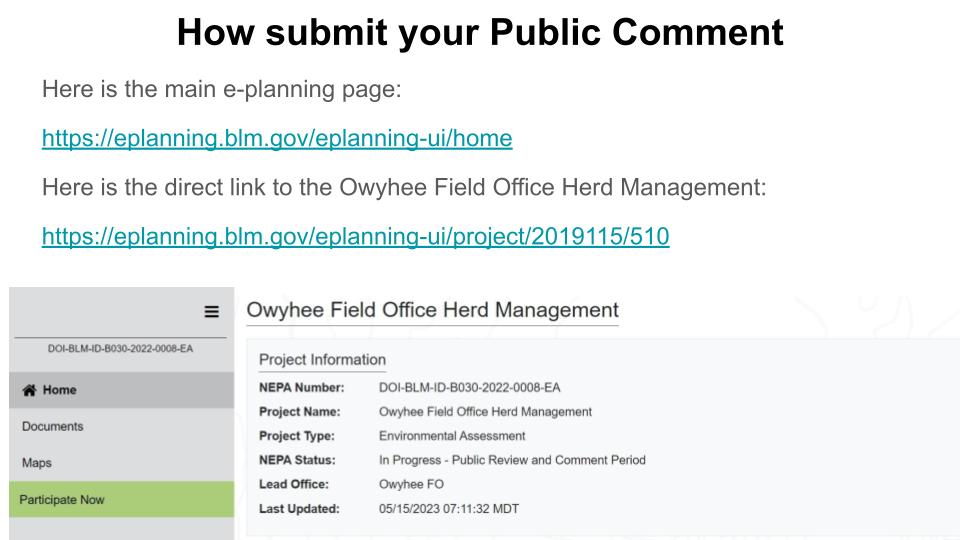Click the house icon beside Home
Screen dimensions: 960x540
pyautogui.click(x=29, y=390)
